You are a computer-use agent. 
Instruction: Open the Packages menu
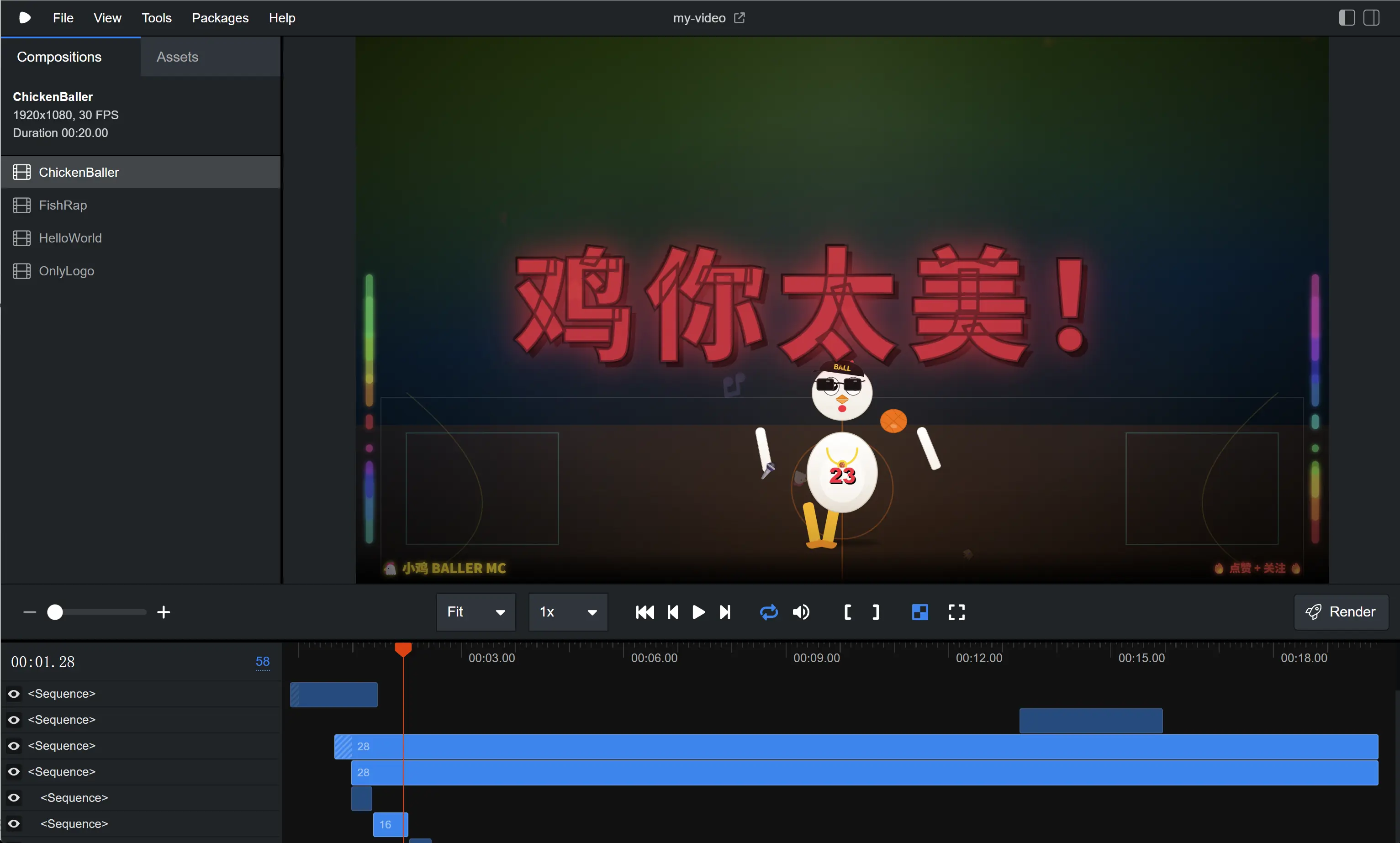tap(220, 18)
